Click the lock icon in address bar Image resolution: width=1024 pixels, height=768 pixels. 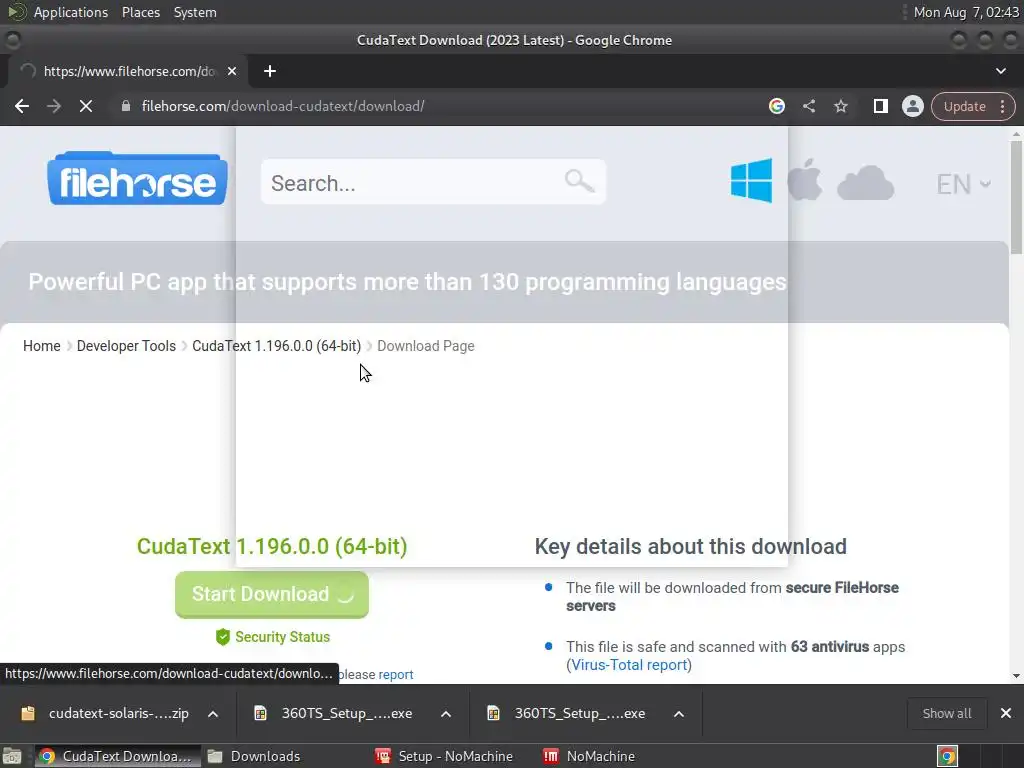[x=125, y=106]
